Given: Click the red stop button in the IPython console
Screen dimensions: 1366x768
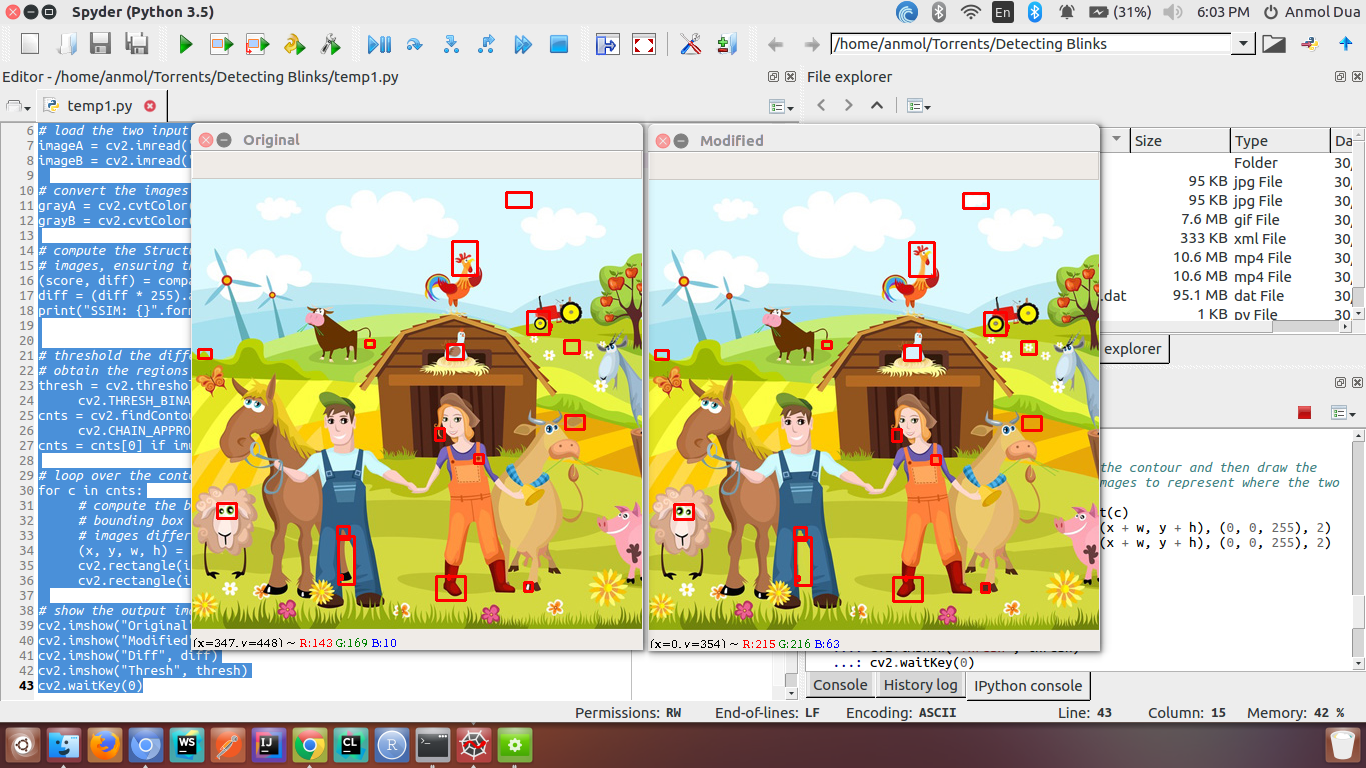Looking at the screenshot, I should coord(1304,412).
